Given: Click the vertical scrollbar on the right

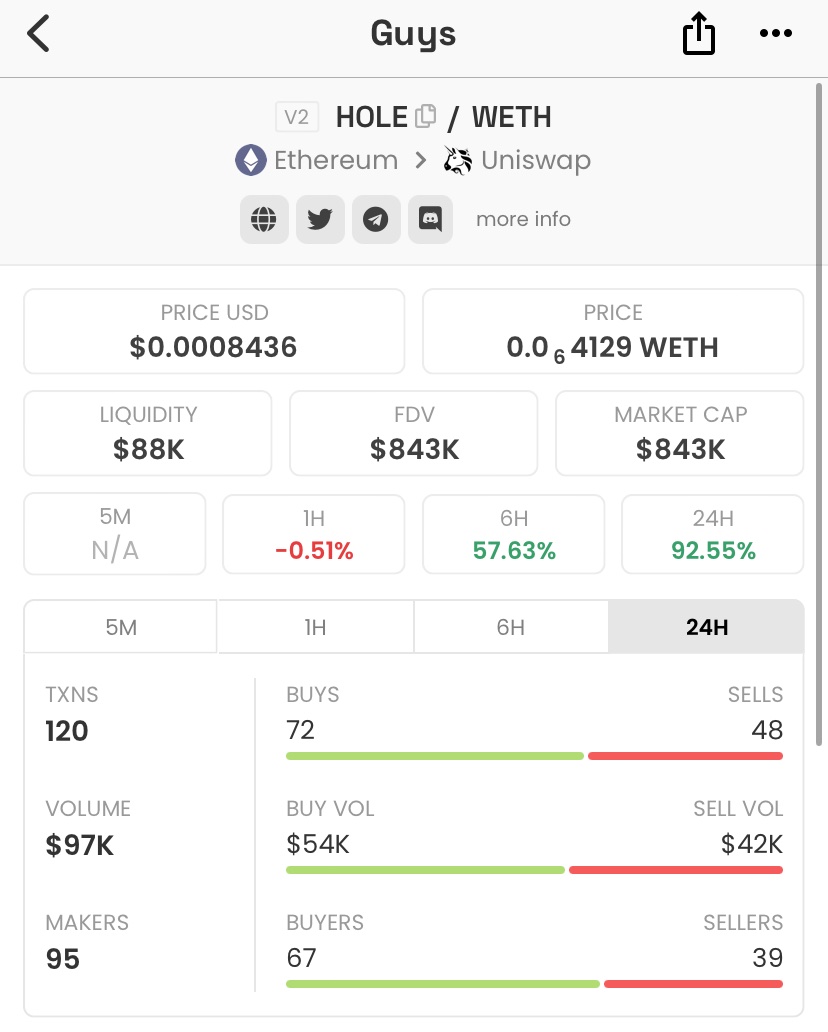Looking at the screenshot, I should pyautogui.click(x=819, y=415).
